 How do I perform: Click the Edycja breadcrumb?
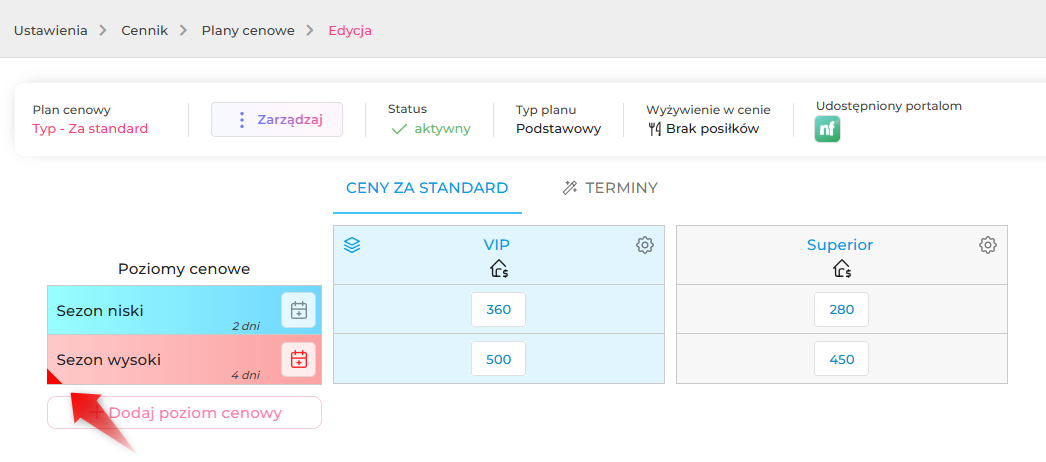tap(350, 31)
